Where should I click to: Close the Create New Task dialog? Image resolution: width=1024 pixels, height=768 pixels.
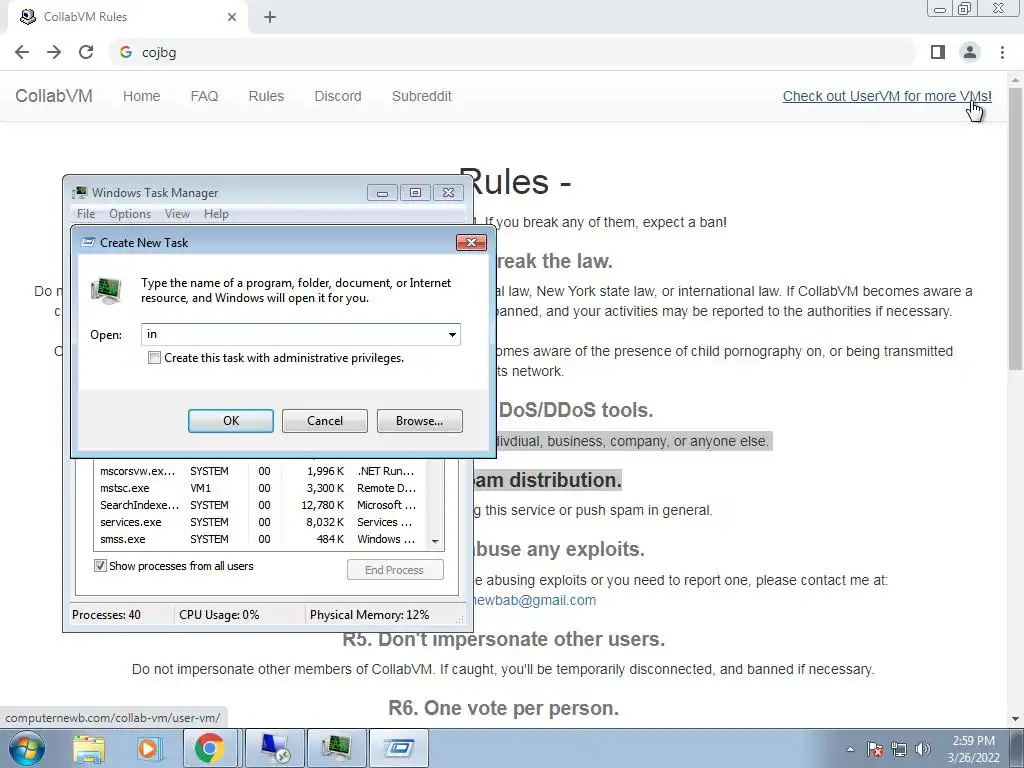click(x=471, y=242)
